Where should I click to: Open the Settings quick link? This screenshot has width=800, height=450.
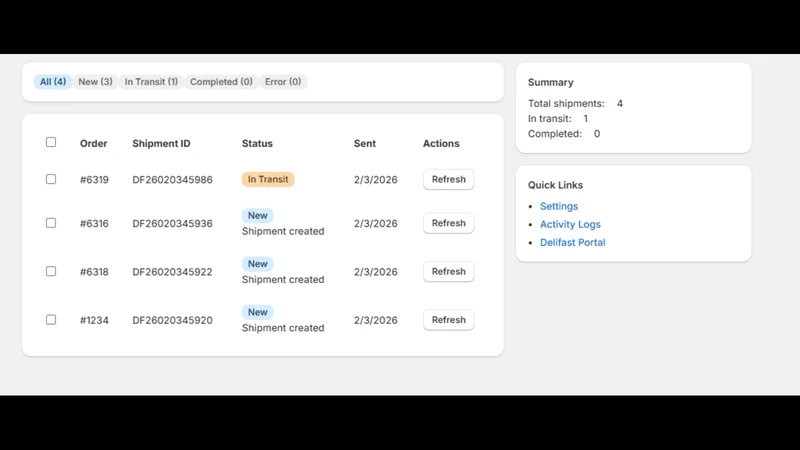(x=559, y=206)
